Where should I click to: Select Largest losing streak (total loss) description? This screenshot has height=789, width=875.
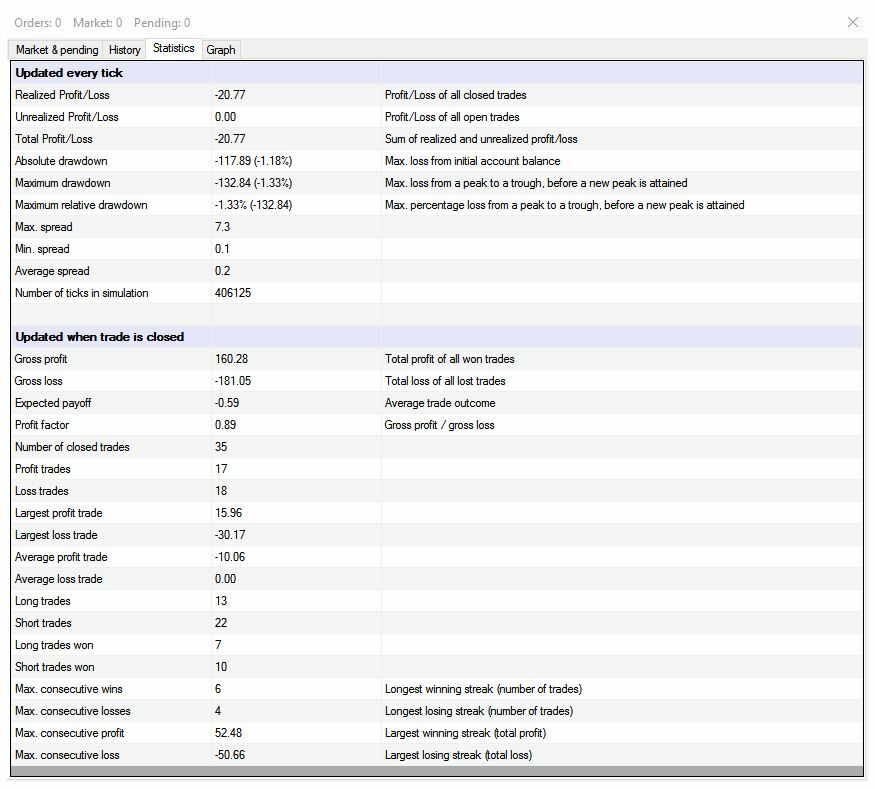[458, 755]
